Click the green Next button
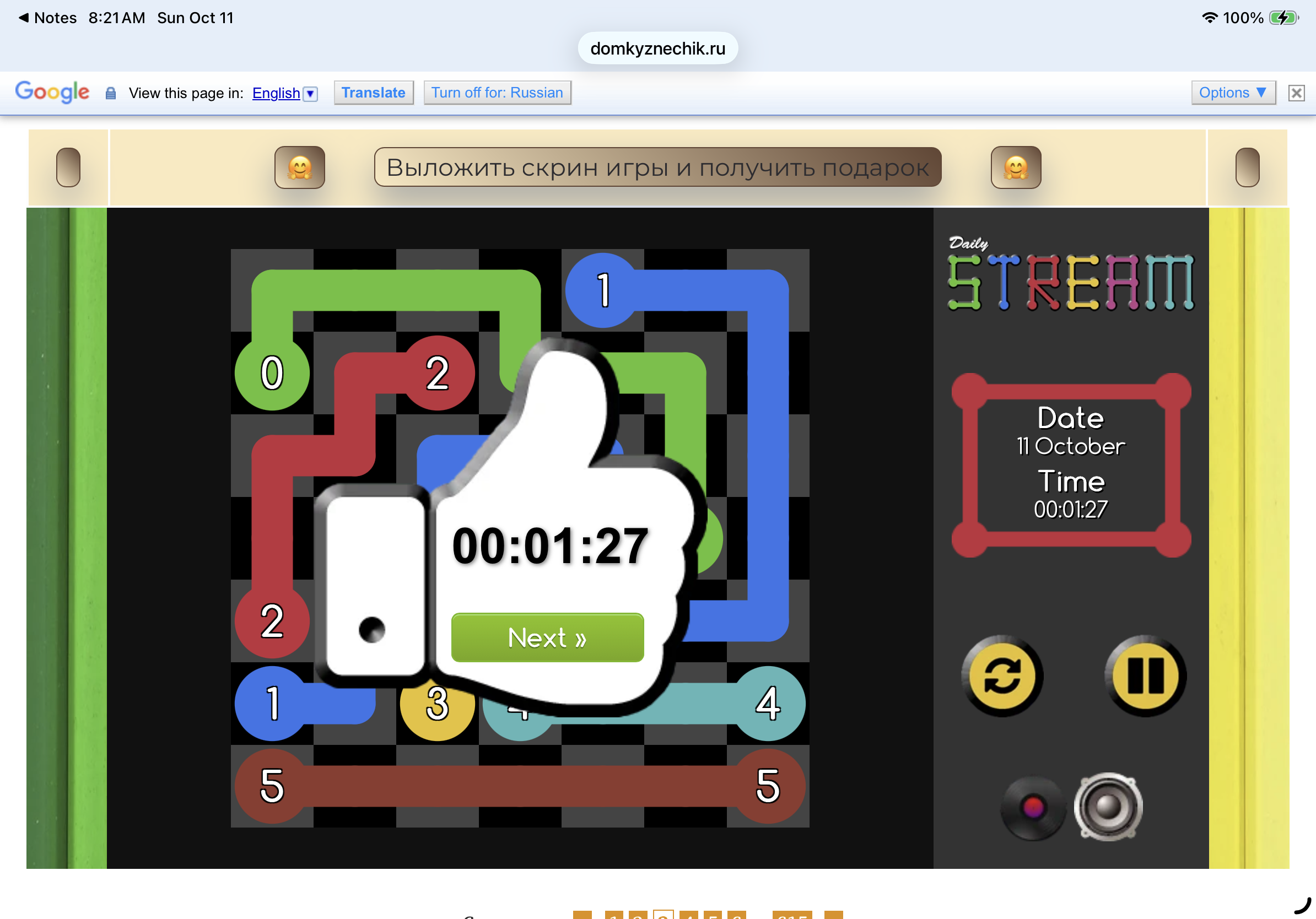1316x919 pixels. [547, 637]
